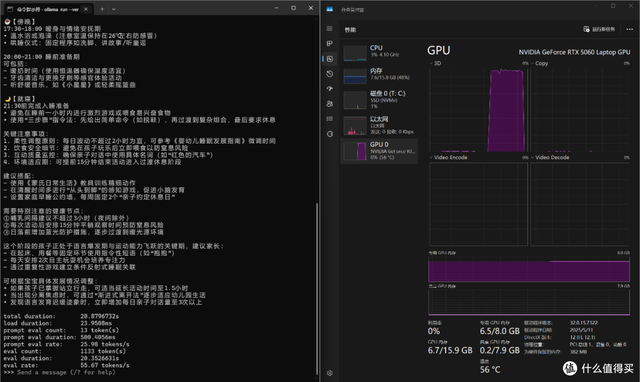Click the shared GPU memory graph
The height and width of the screenshot is (382, 640).
point(529,302)
